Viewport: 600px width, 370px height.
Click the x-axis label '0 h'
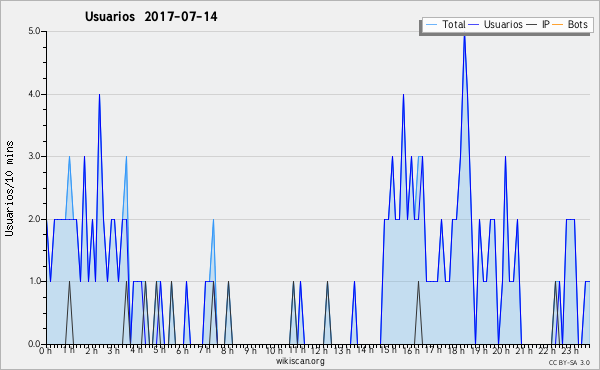(x=46, y=351)
